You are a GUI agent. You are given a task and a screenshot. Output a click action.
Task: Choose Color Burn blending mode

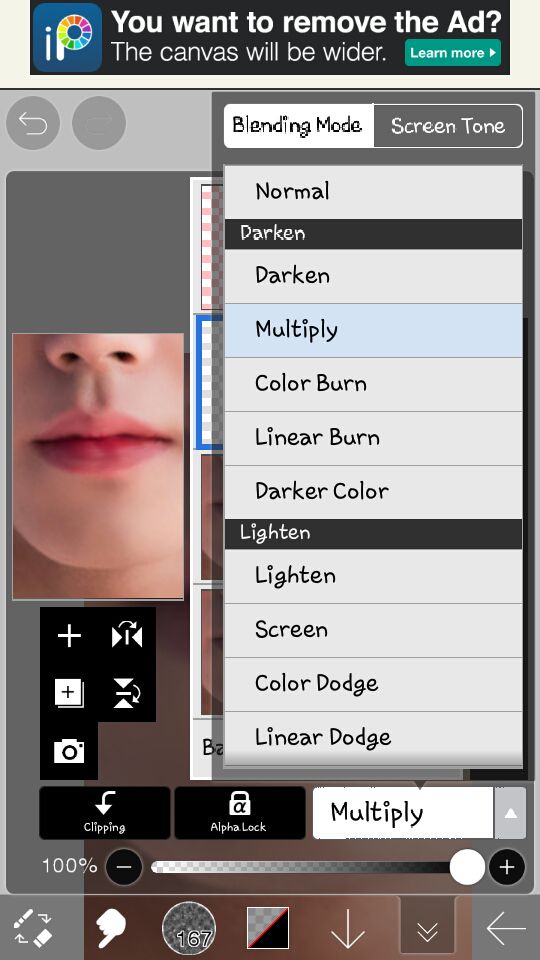pos(373,384)
